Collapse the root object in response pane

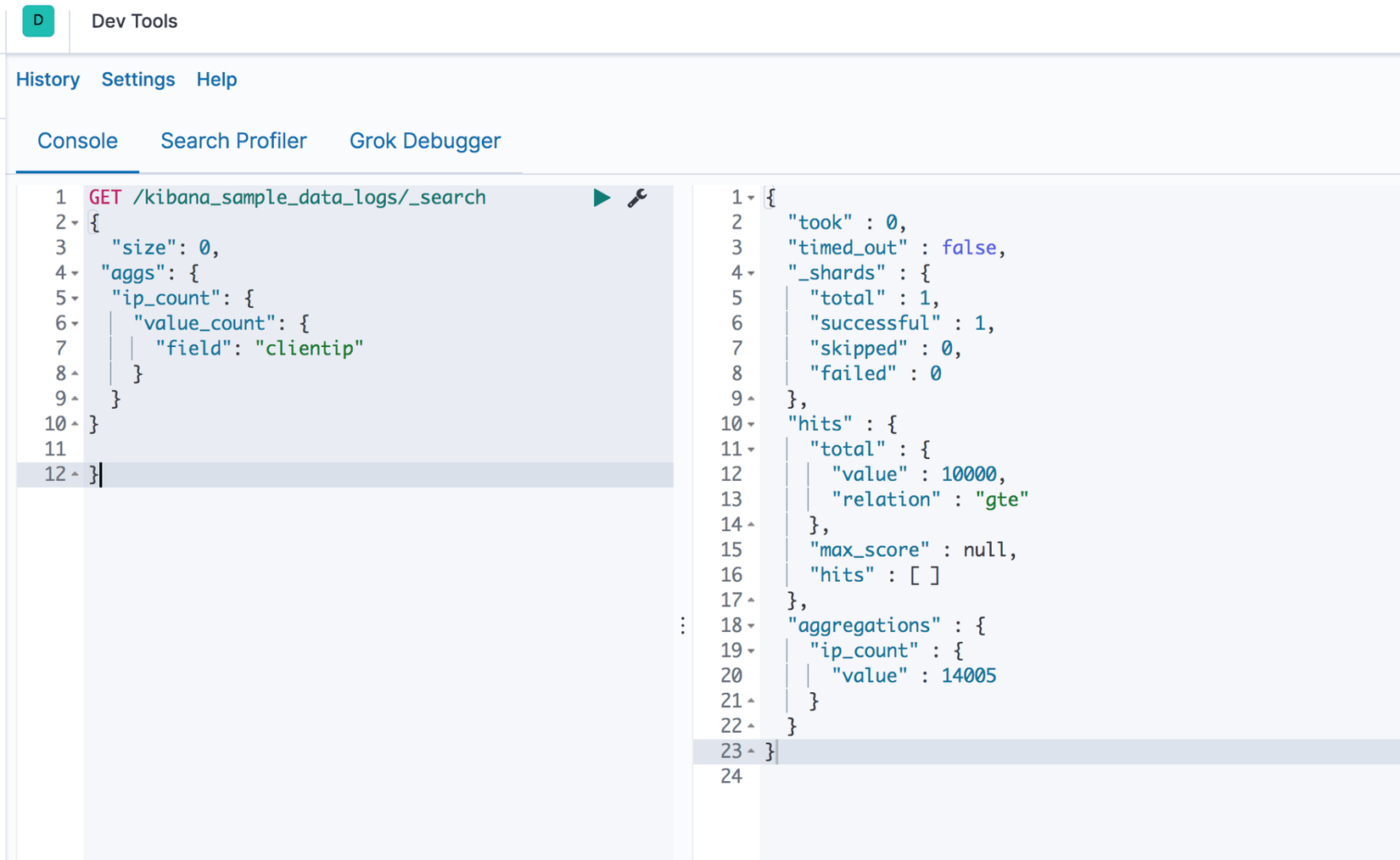click(752, 198)
